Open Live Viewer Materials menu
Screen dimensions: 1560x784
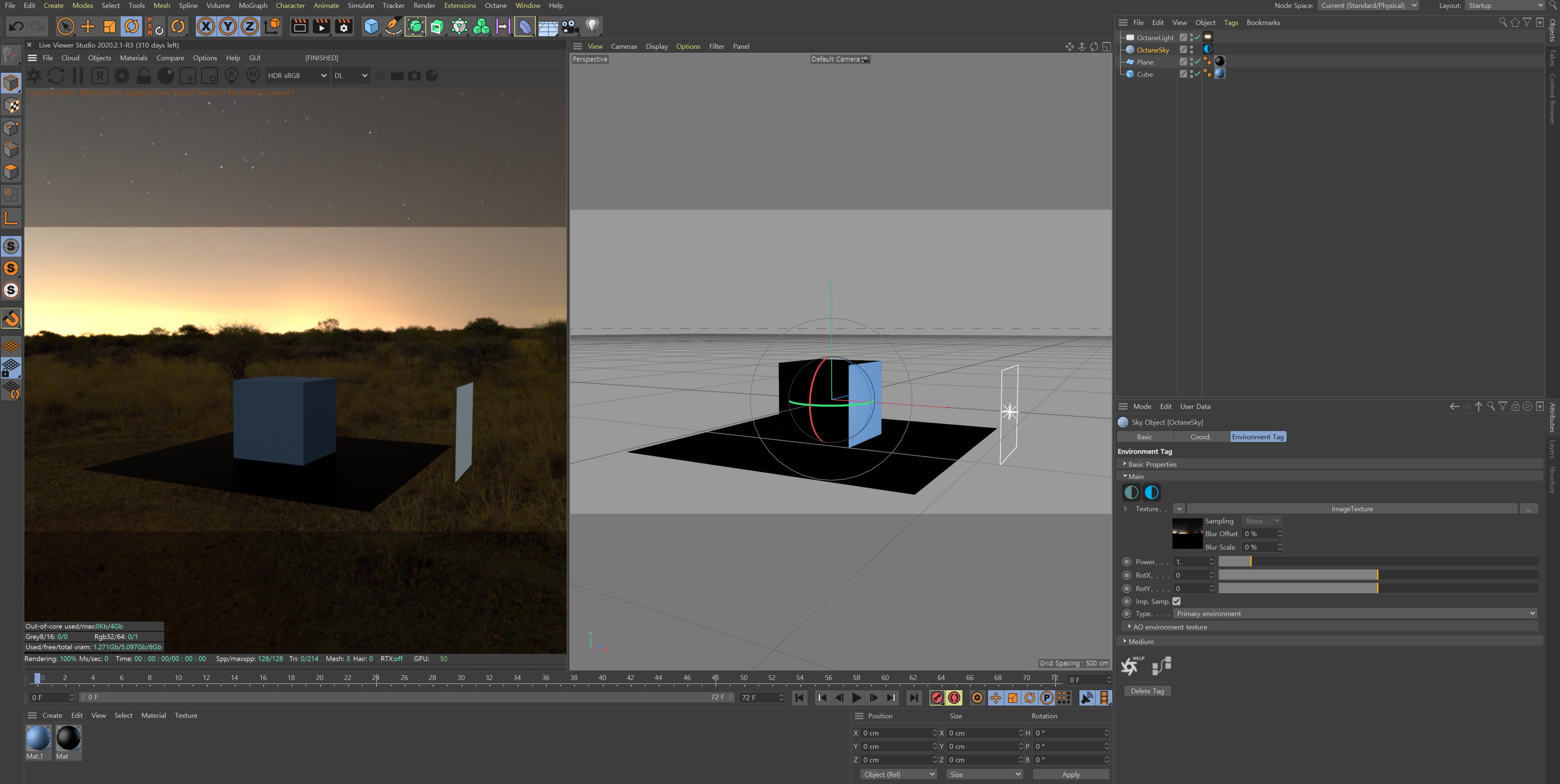pos(134,58)
